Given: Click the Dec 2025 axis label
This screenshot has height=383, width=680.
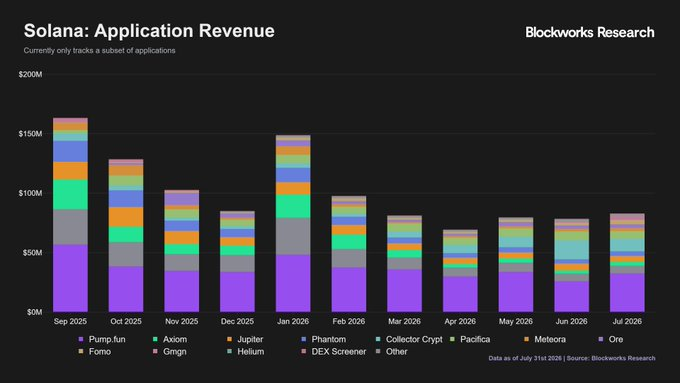Looking at the screenshot, I should pos(237,321).
